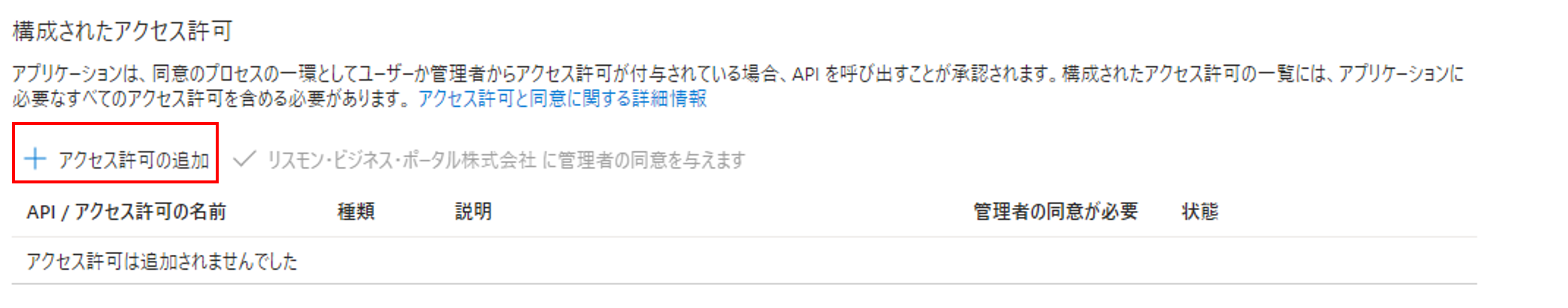Click the 説明 column header

pyautogui.click(x=473, y=211)
